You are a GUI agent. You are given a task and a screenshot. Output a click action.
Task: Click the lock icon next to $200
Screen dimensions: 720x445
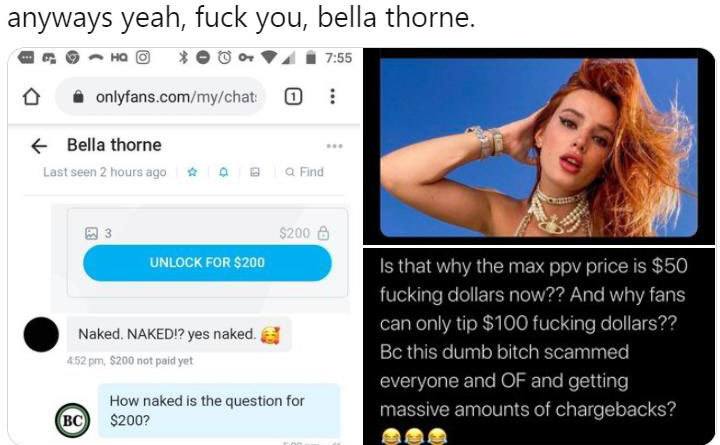[323, 233]
